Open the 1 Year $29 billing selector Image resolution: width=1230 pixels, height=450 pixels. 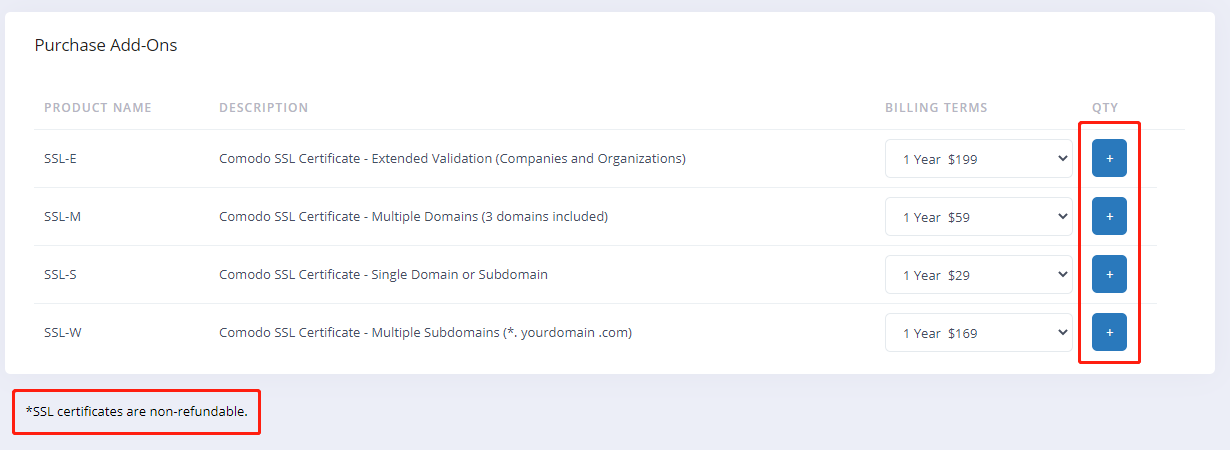(x=978, y=274)
